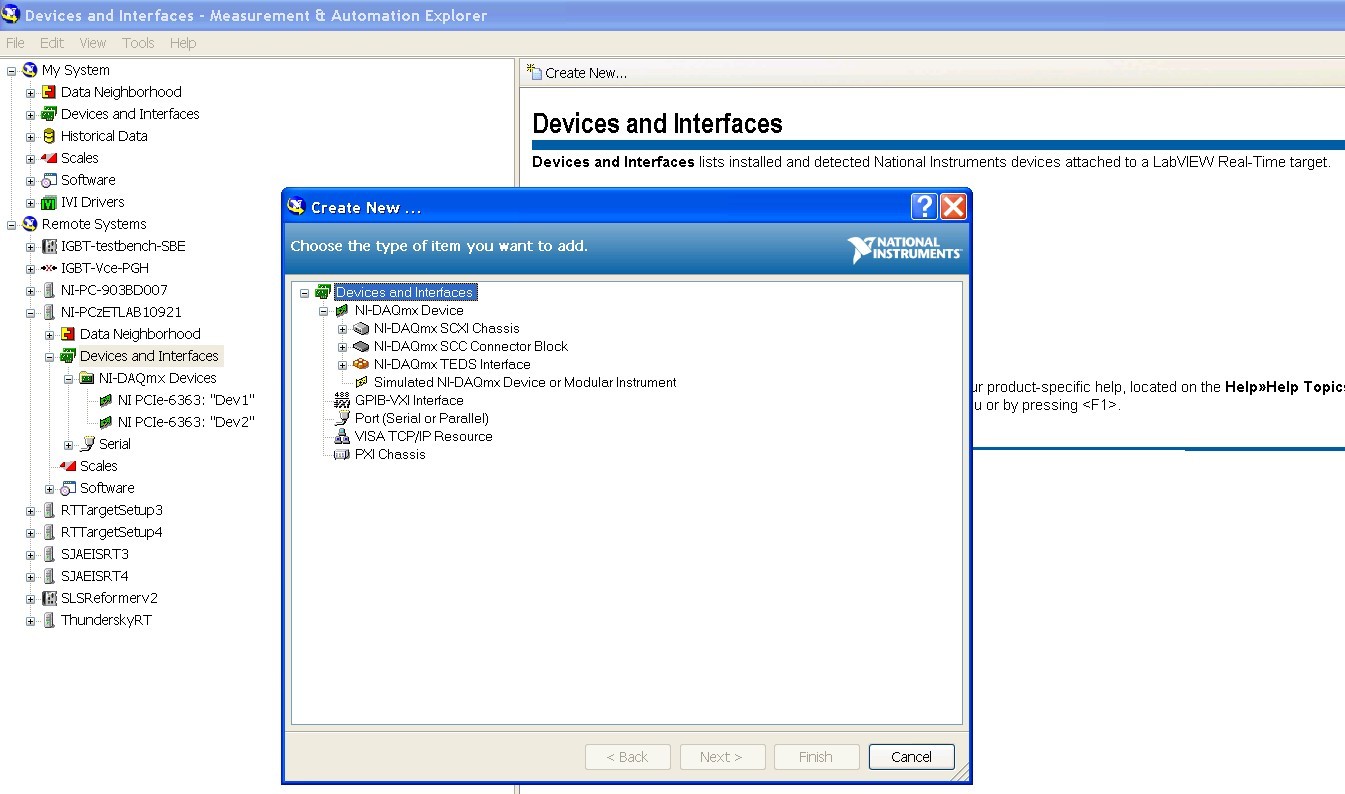Select Scales under NI-PCzETLAB10921
The width and height of the screenshot is (1345, 794).
pos(98,466)
